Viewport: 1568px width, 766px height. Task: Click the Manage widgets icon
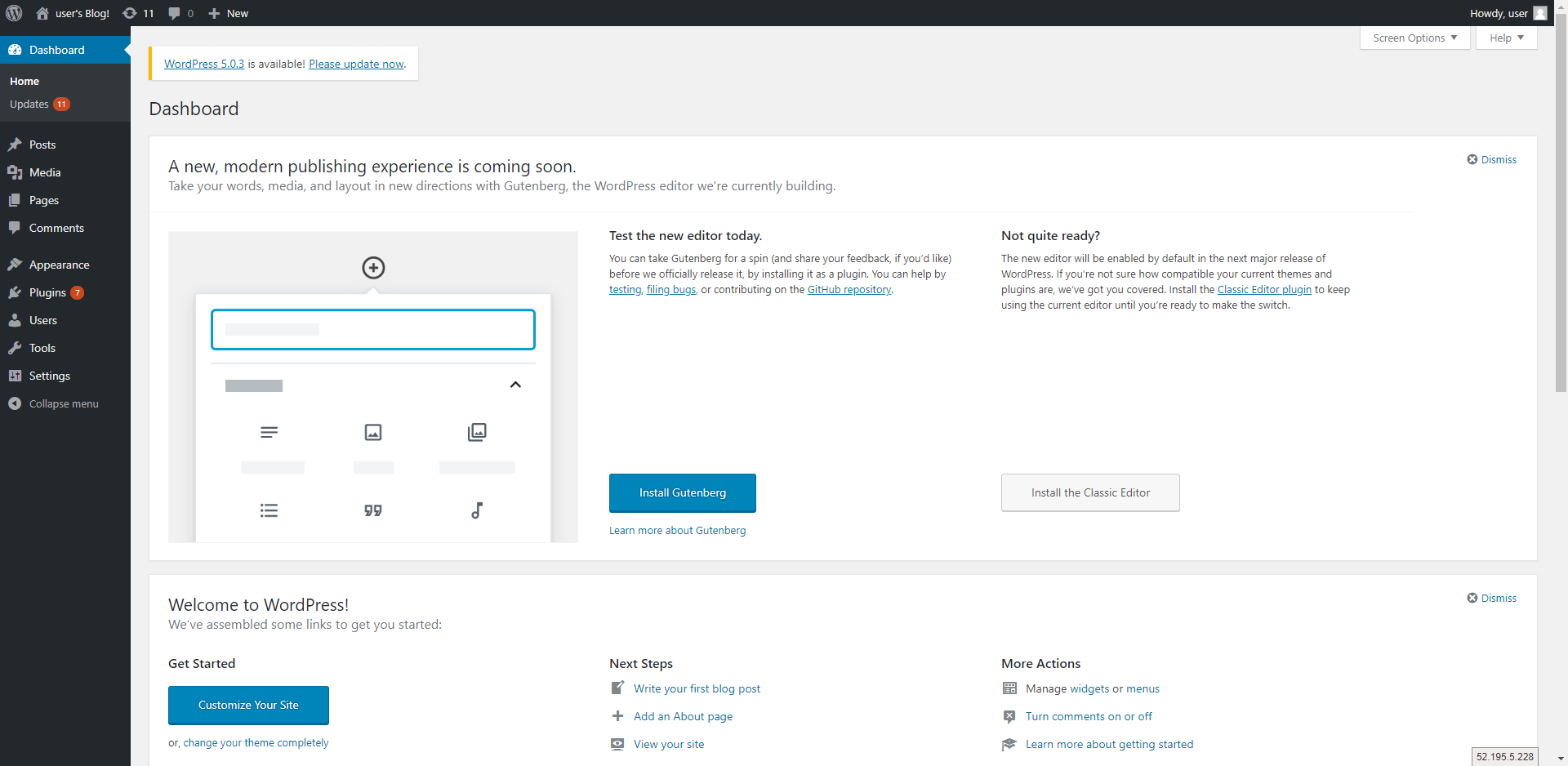1009,688
